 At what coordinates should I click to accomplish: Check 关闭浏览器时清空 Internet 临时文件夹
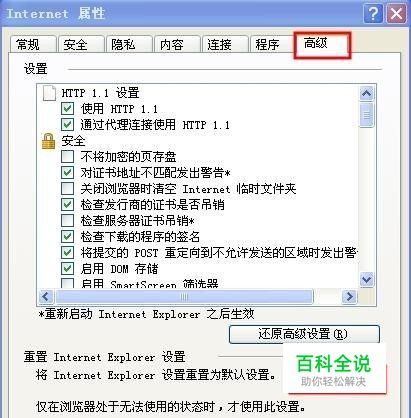pyautogui.click(x=67, y=189)
